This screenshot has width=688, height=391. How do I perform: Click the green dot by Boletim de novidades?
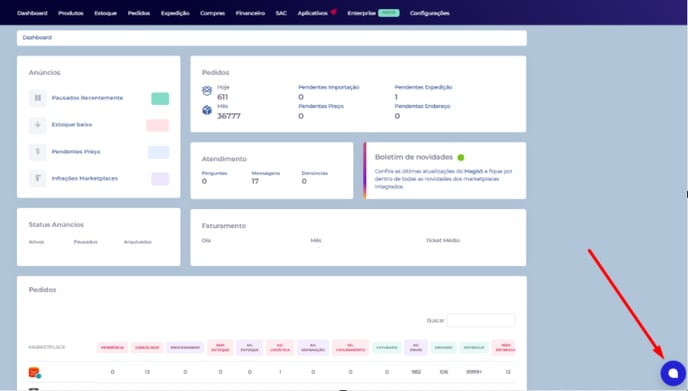(x=461, y=158)
